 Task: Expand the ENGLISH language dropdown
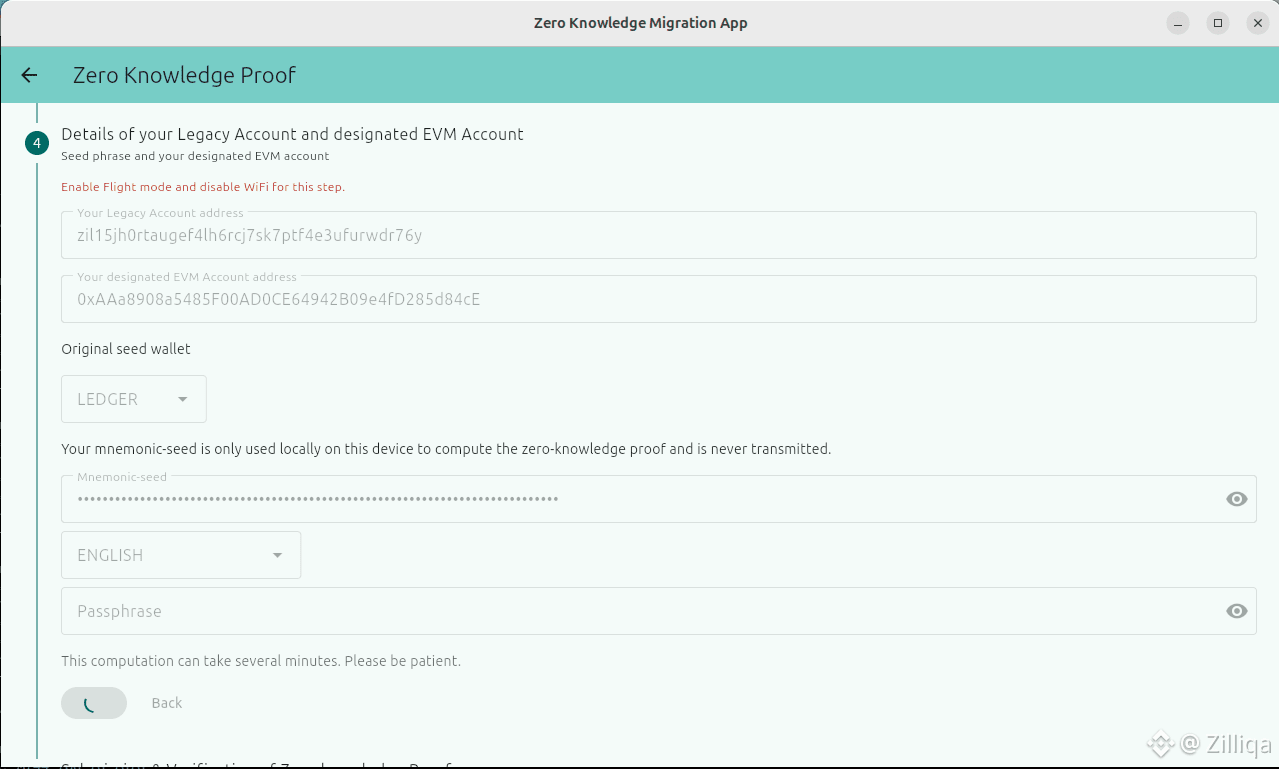point(181,555)
